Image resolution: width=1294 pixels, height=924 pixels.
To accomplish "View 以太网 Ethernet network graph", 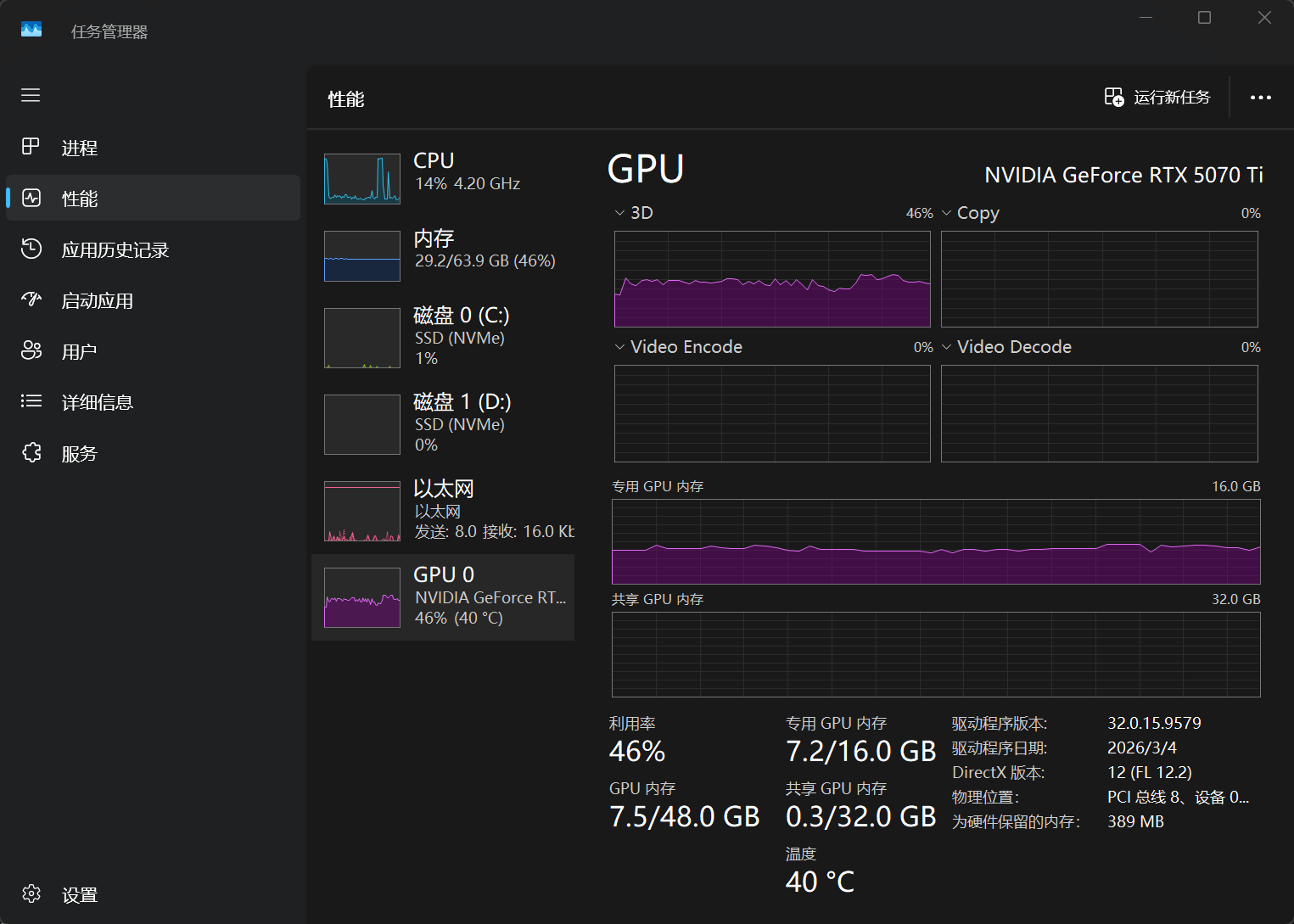I will pyautogui.click(x=443, y=511).
